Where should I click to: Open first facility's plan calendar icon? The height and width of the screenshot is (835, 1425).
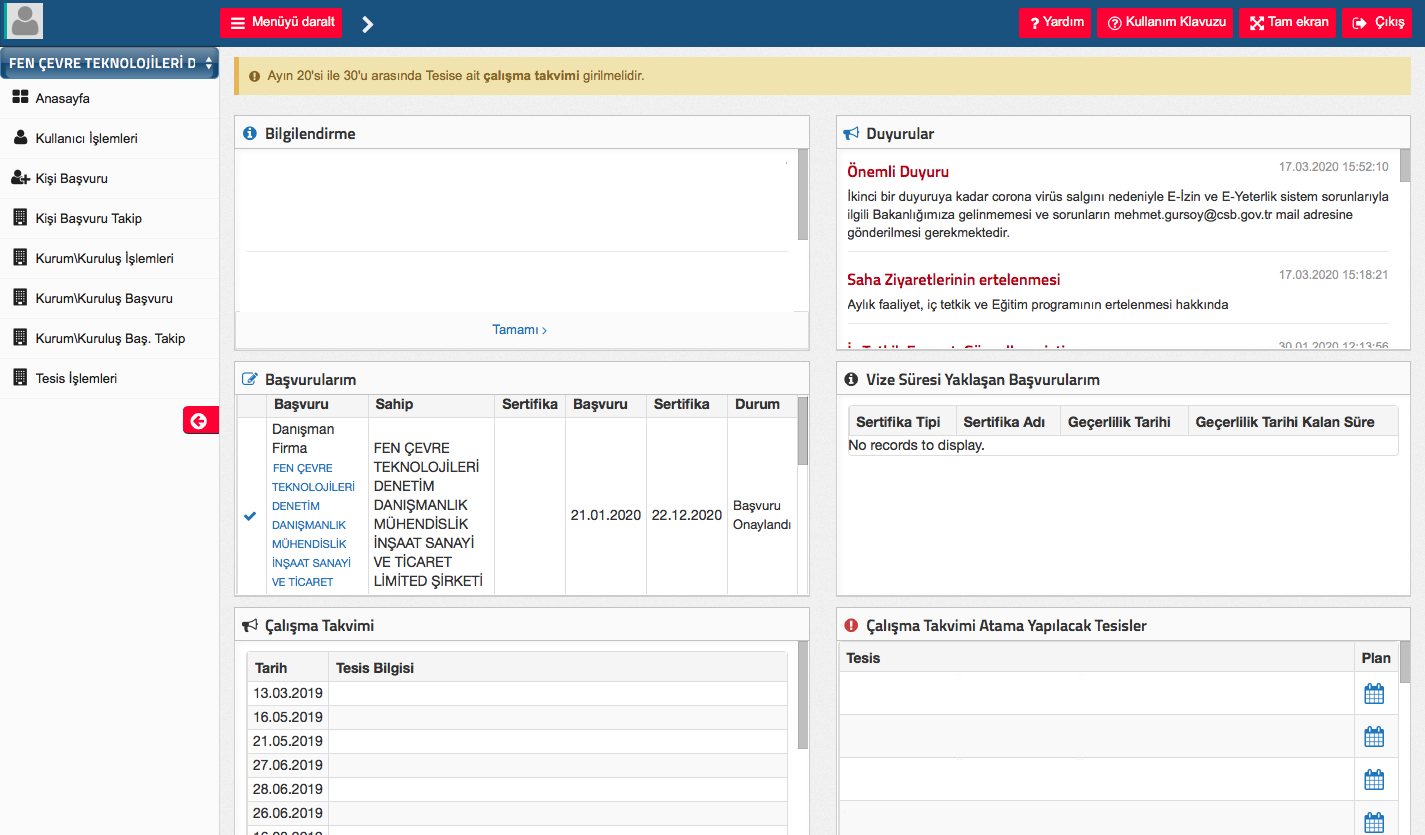1374,693
